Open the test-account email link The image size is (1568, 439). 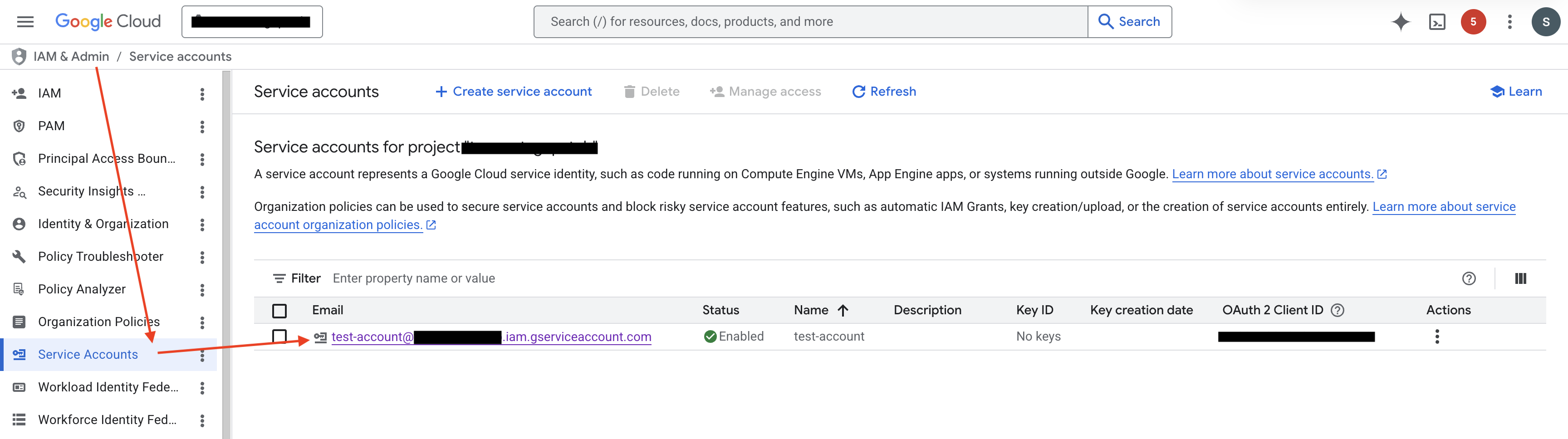(x=491, y=337)
